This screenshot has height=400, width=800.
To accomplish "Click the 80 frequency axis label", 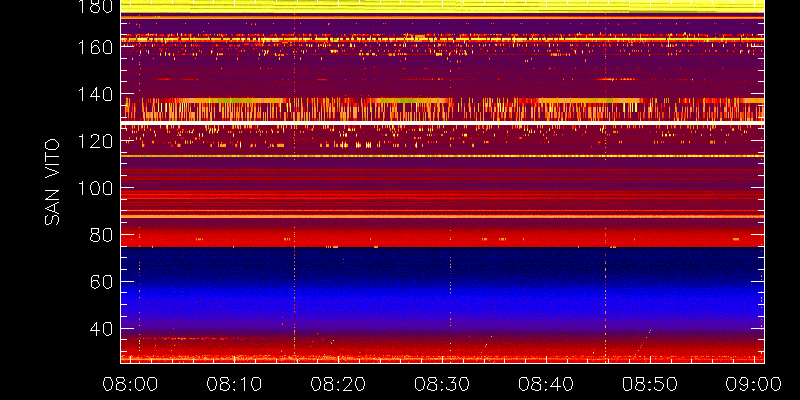I will click(x=101, y=235).
